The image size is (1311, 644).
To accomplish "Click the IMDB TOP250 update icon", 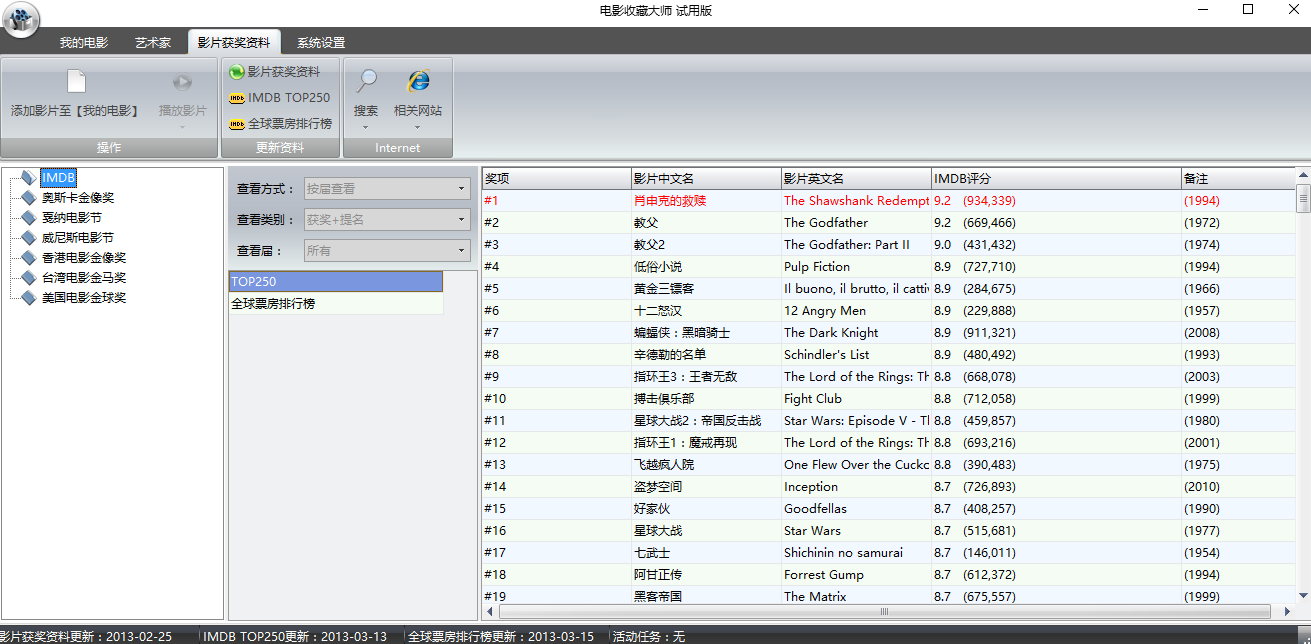I will pyautogui.click(x=237, y=98).
